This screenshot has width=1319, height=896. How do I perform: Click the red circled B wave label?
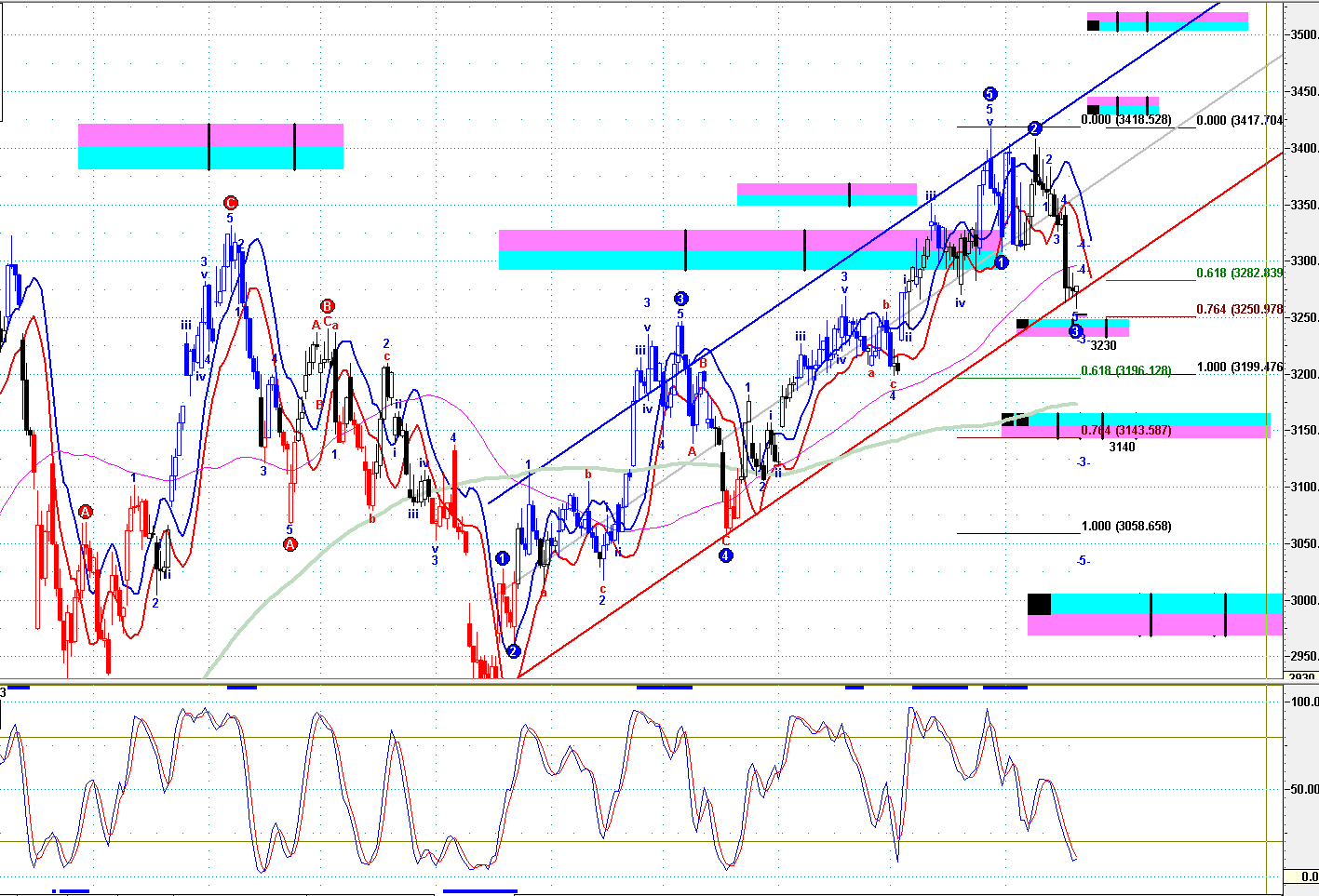pos(327,306)
